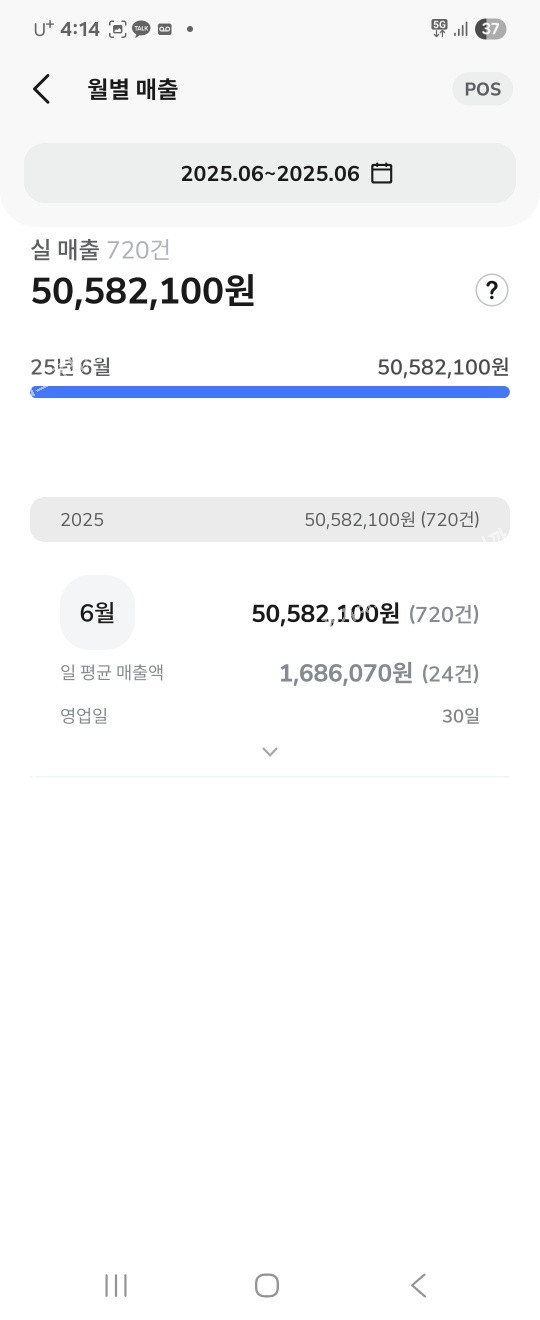Tap the 5G signal indicator
This screenshot has height=1320, width=540.
[x=440, y=29]
